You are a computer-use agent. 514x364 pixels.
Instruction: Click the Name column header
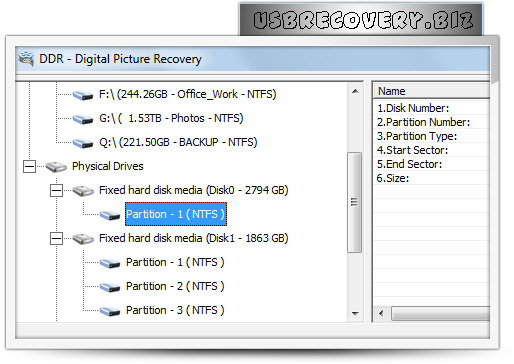tap(431, 91)
